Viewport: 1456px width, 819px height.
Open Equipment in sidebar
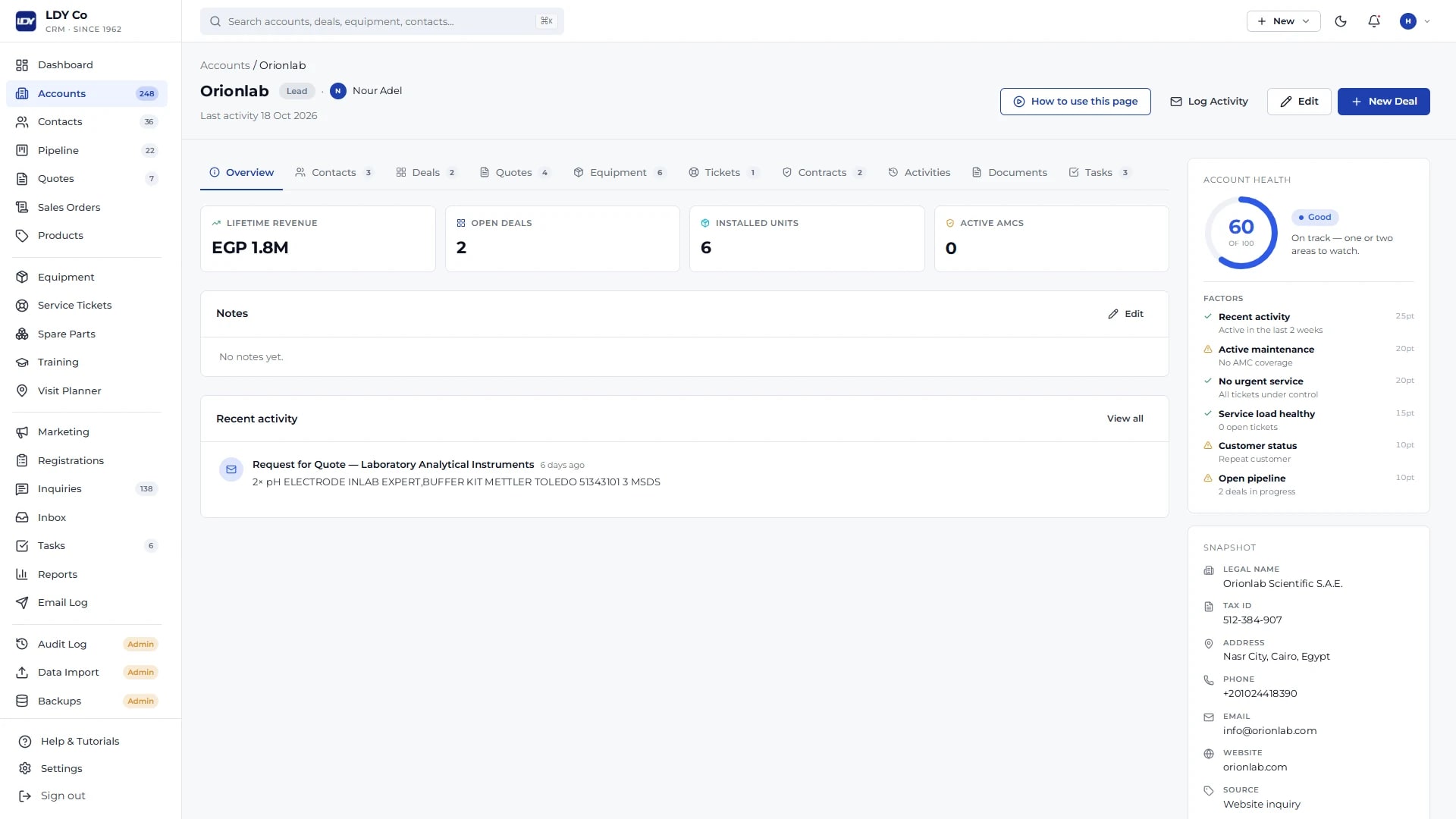(86, 277)
